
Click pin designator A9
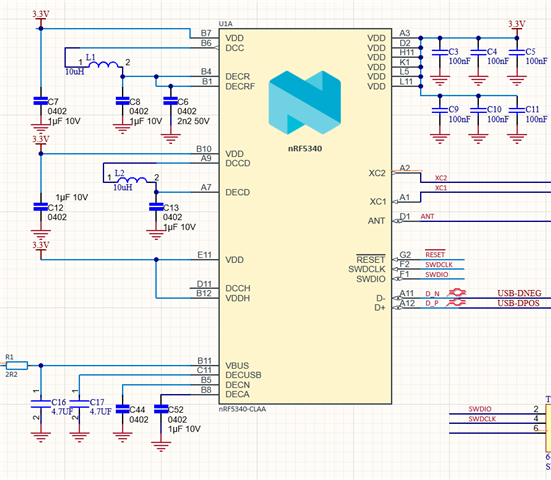tap(206, 158)
